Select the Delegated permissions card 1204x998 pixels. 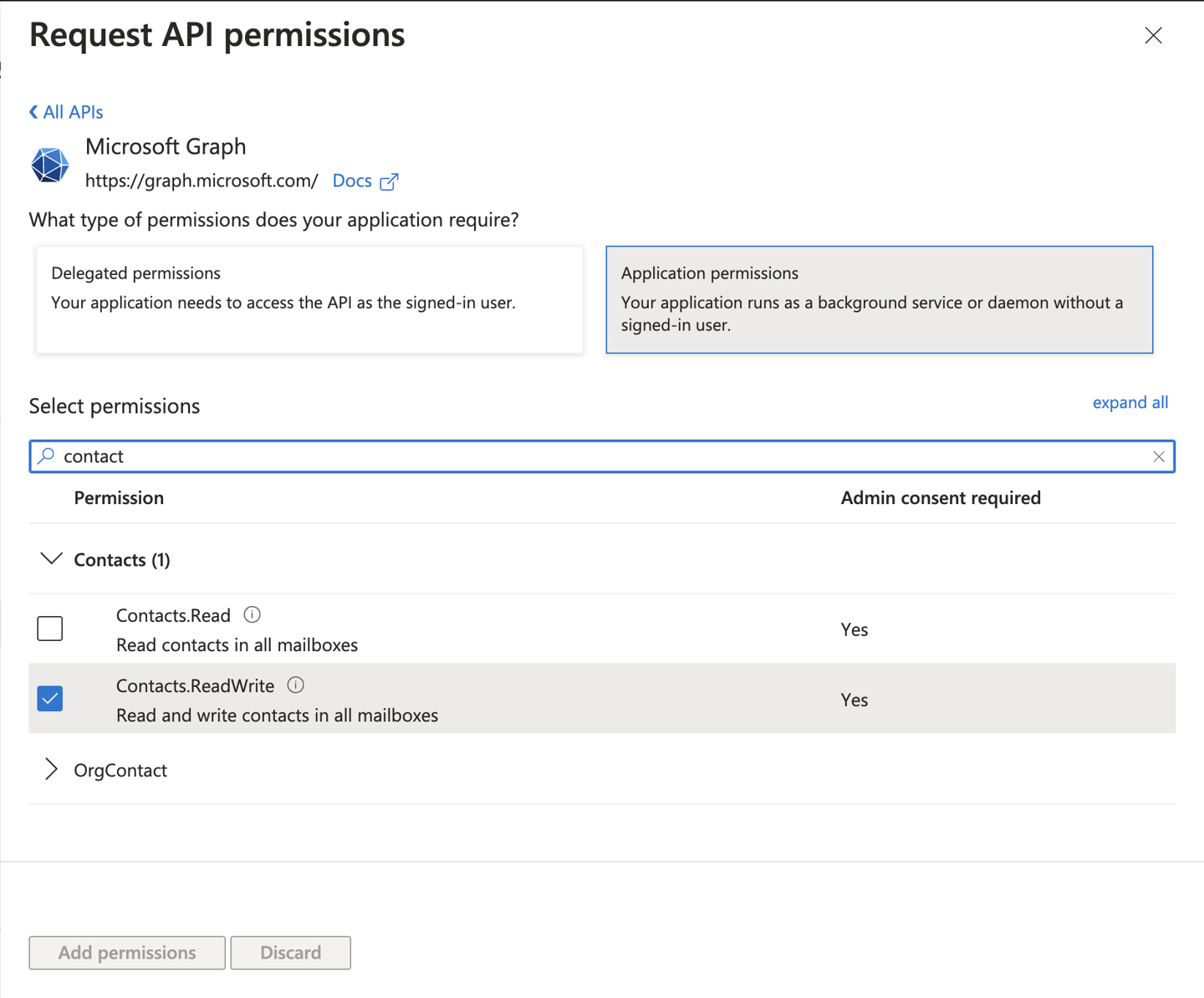[x=309, y=299]
